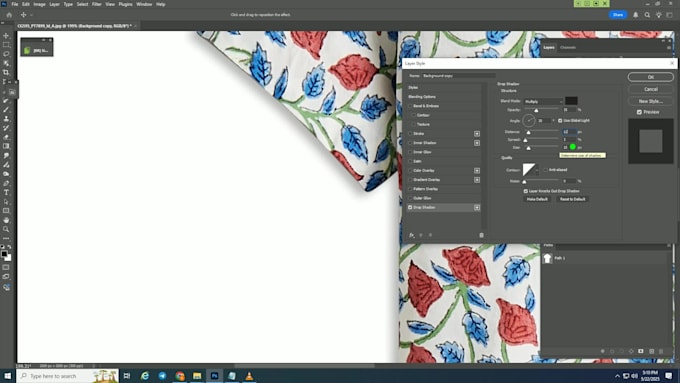Select the Rectangle shape tool
This screenshot has height=383, width=680.
pos(6,211)
